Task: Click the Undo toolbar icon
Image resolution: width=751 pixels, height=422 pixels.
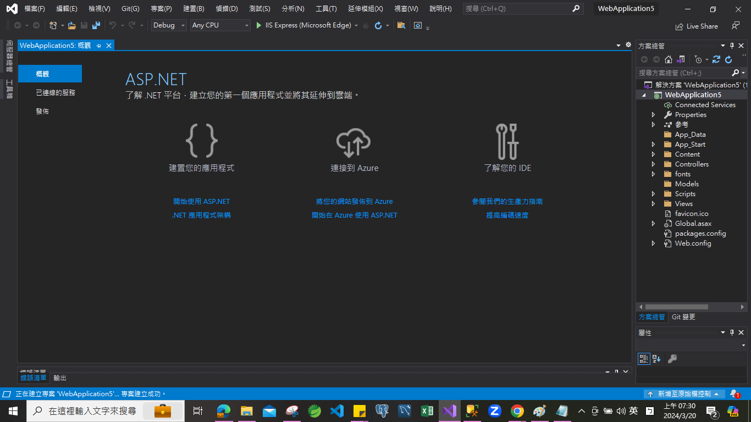Action: pos(113,25)
